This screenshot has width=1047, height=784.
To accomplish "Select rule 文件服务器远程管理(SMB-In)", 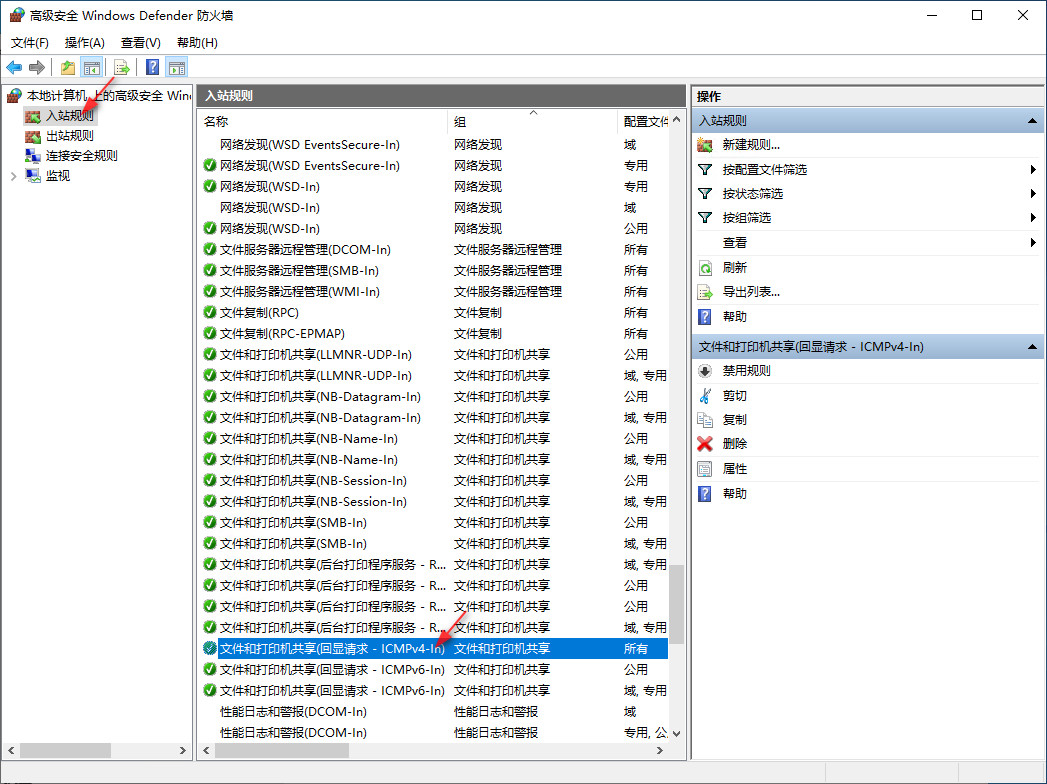I will click(x=434, y=270).
